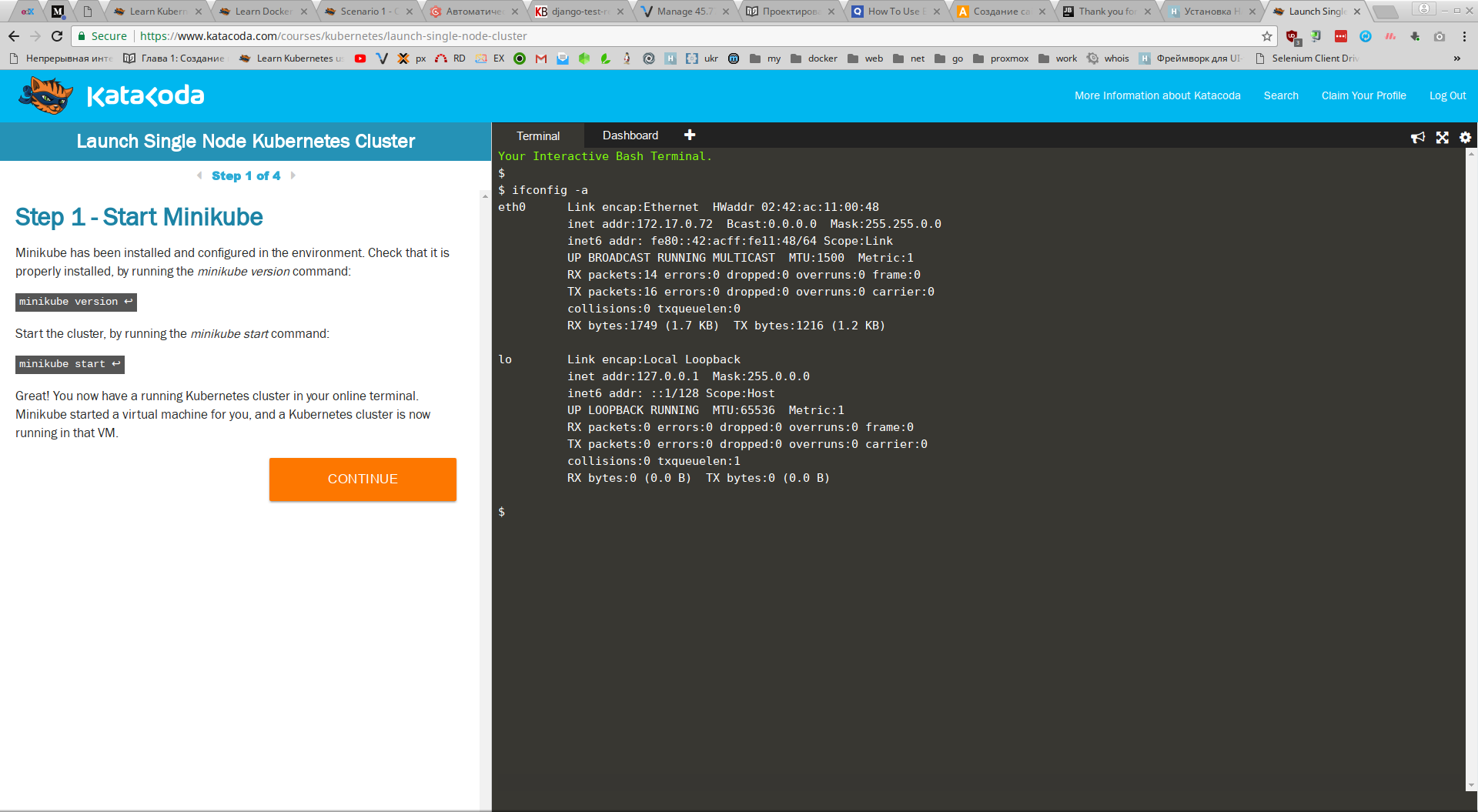
Task: Open the Medium pinned tab
Action: pyautogui.click(x=58, y=12)
